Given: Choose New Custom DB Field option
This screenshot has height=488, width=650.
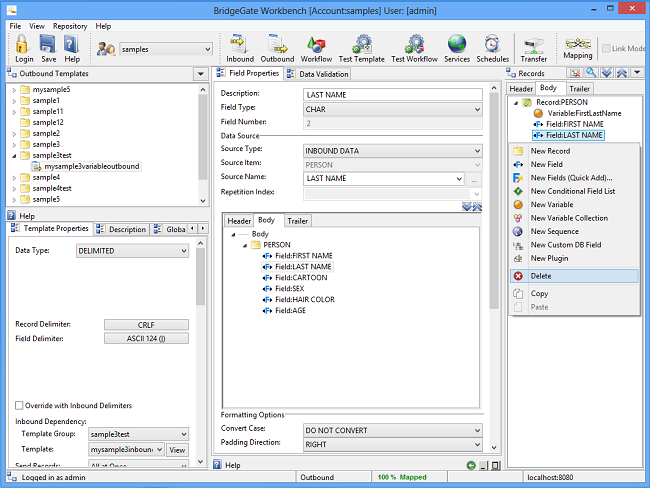Looking at the screenshot, I should point(574,245).
